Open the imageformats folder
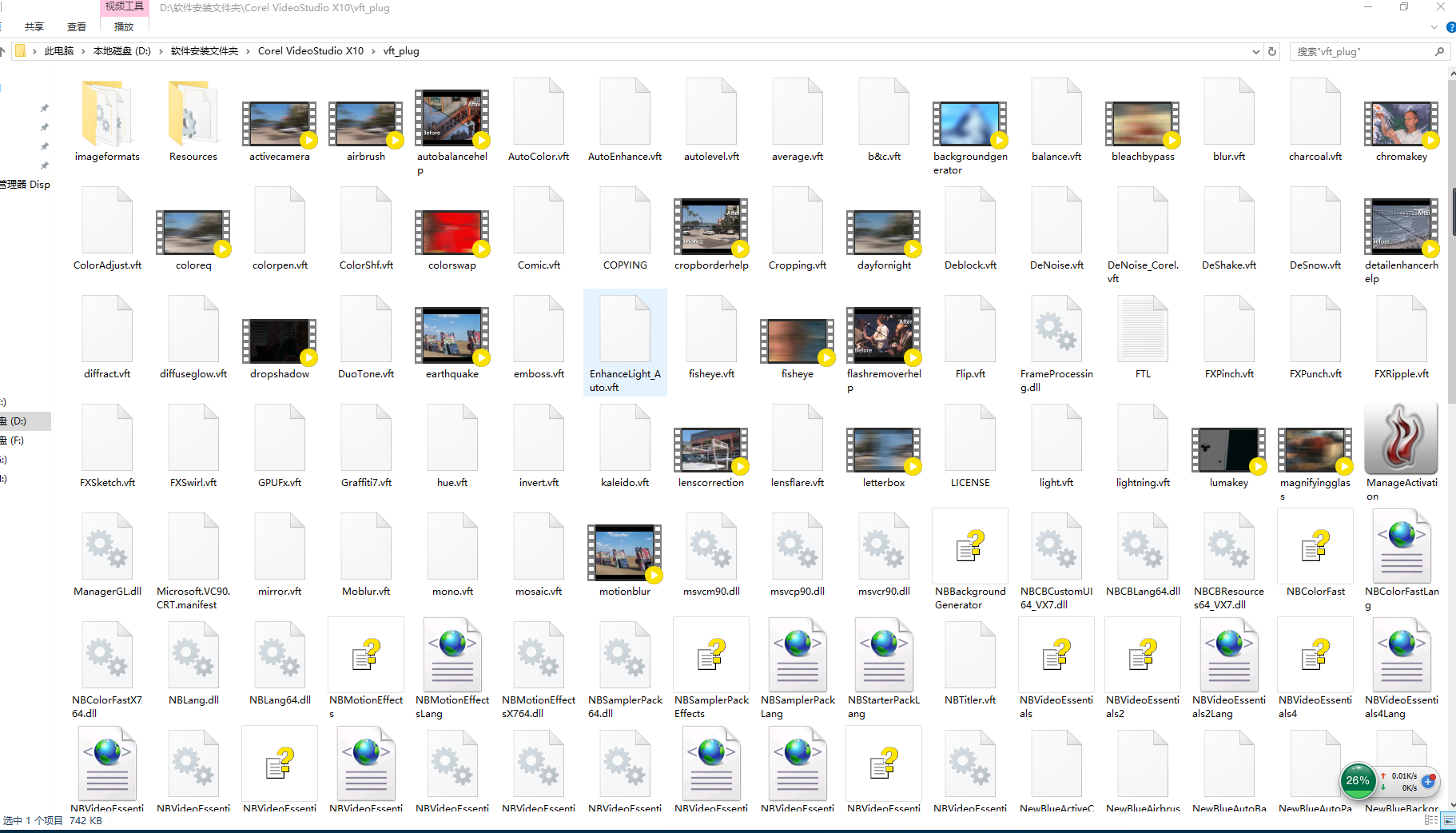The image size is (1456, 833). click(x=107, y=120)
